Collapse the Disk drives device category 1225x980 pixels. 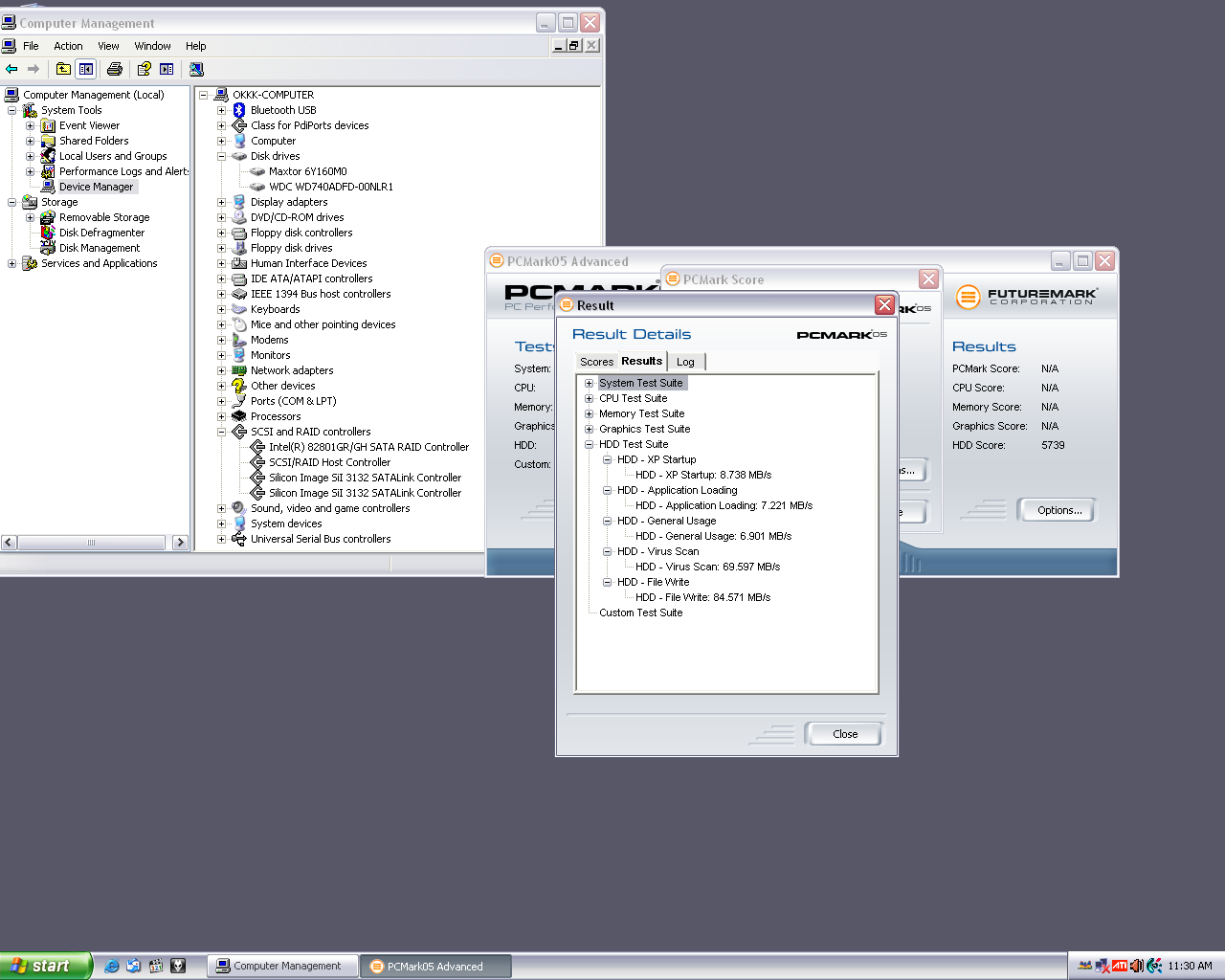tap(222, 156)
